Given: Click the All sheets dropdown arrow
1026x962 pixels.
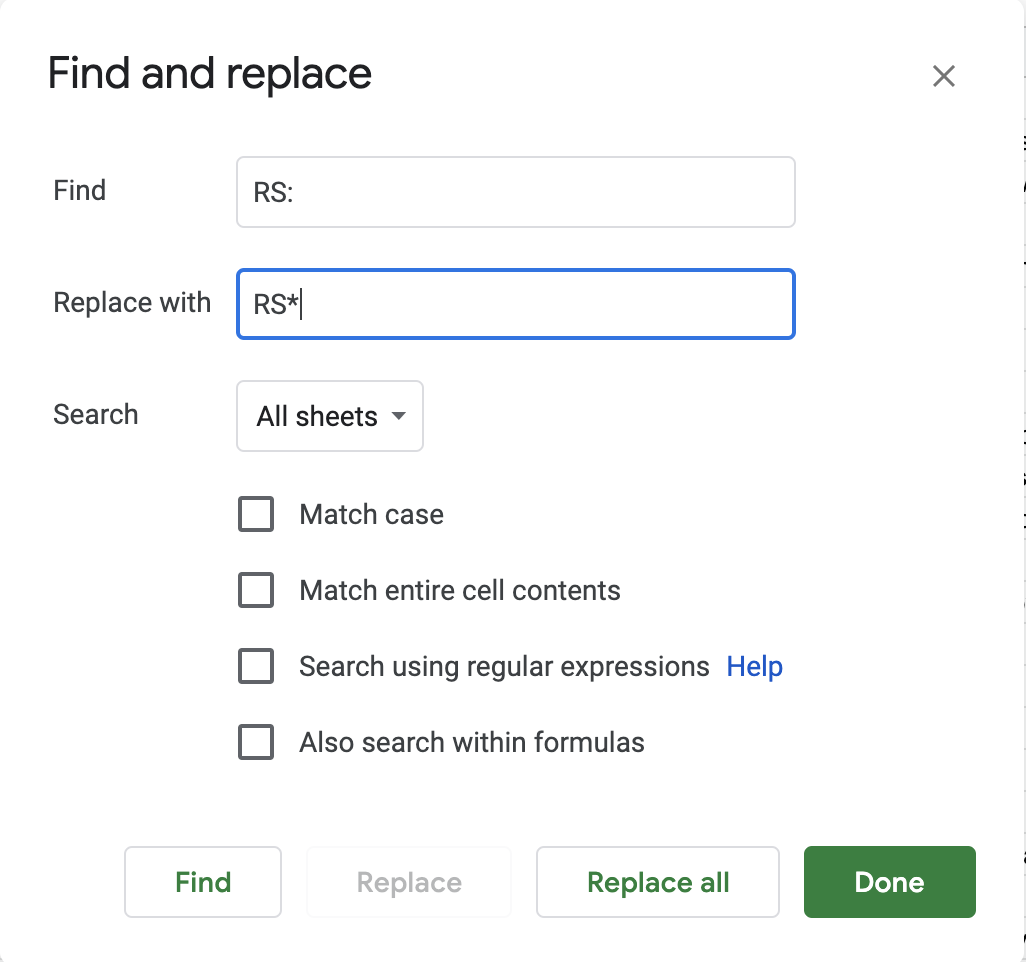Looking at the screenshot, I should point(399,416).
